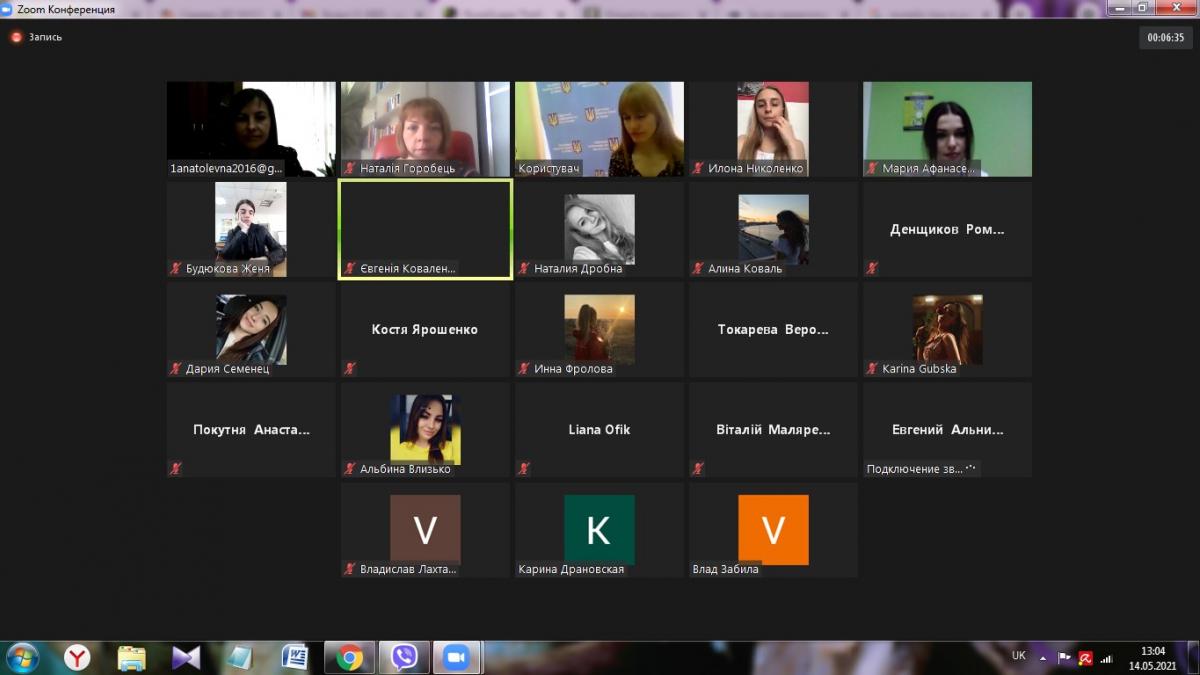Click muted mic icon on Костя Ярошенко tile
Image resolution: width=1200 pixels, height=675 pixels.
(350, 369)
